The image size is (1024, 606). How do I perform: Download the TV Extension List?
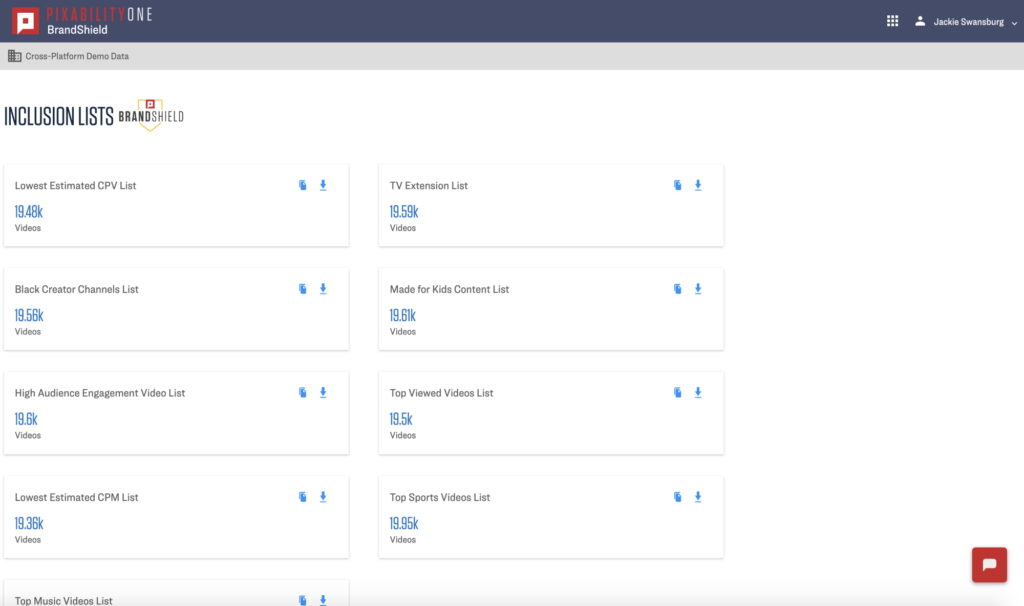698,185
